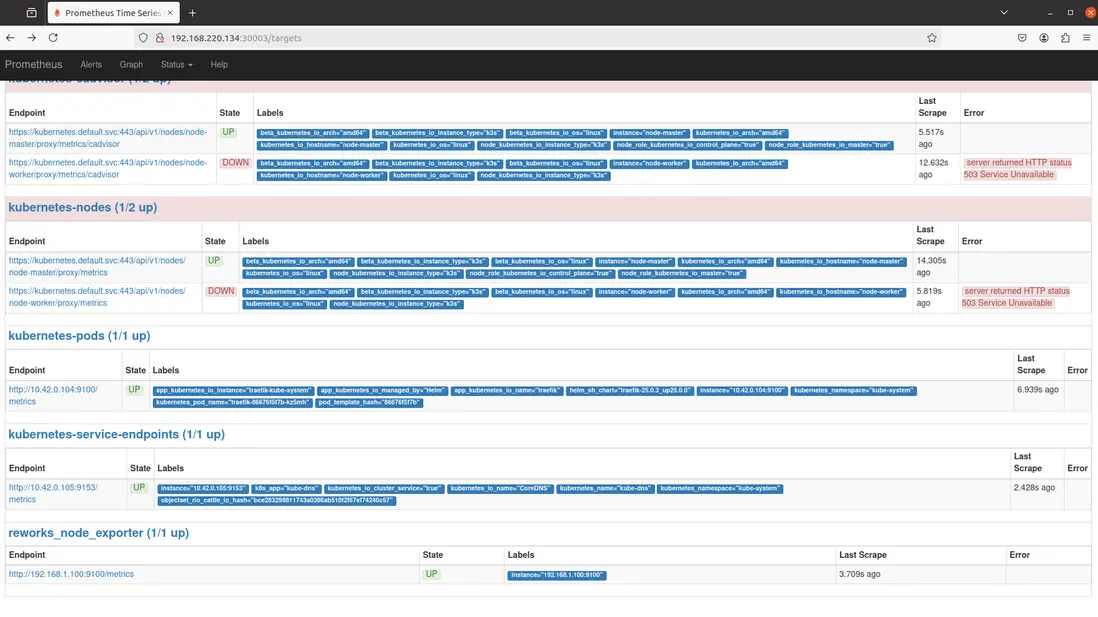Reload the Prometheus targets page
This screenshot has width=1098, height=617.
tap(53, 38)
